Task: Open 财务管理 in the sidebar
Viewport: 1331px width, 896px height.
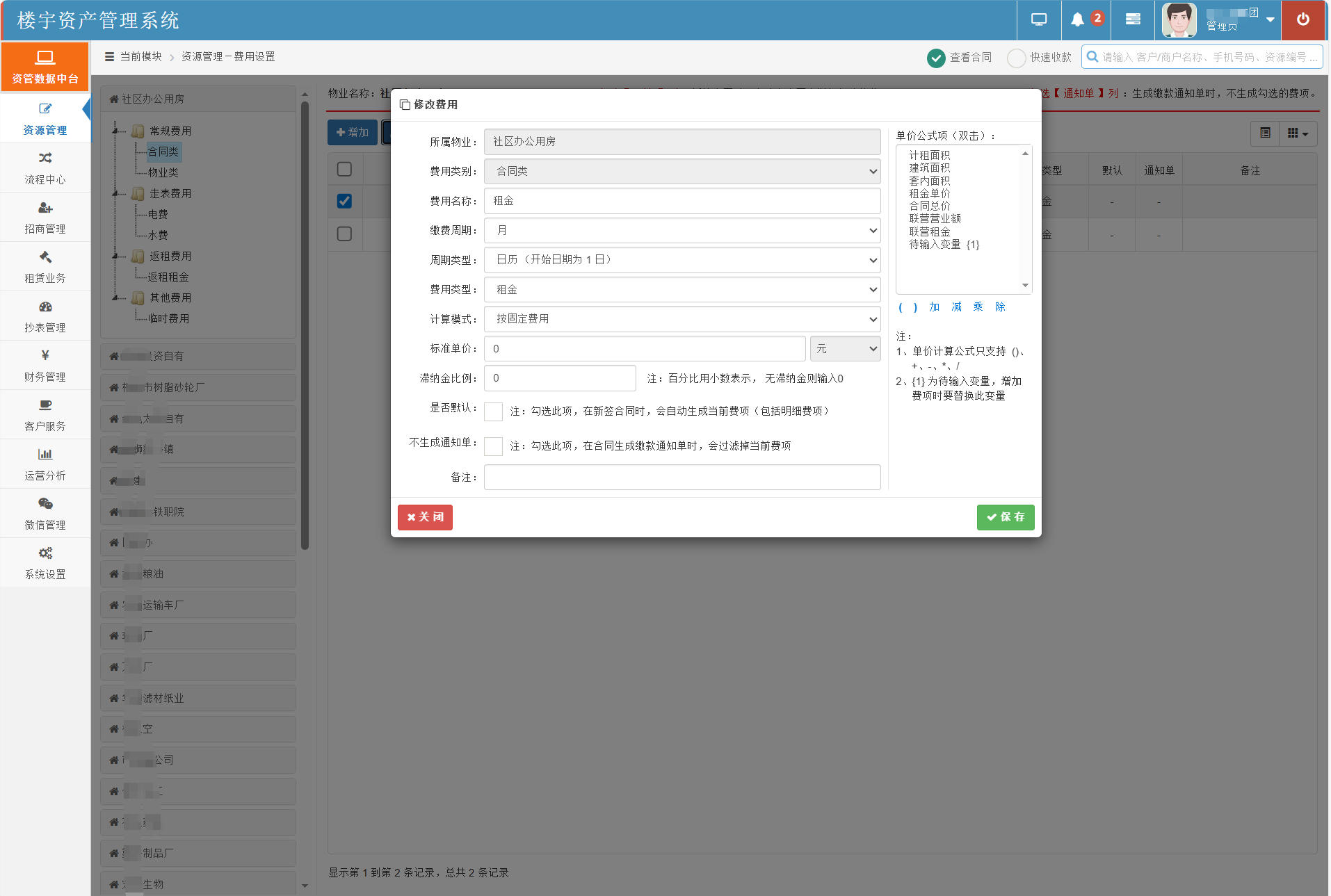Action: (x=45, y=366)
